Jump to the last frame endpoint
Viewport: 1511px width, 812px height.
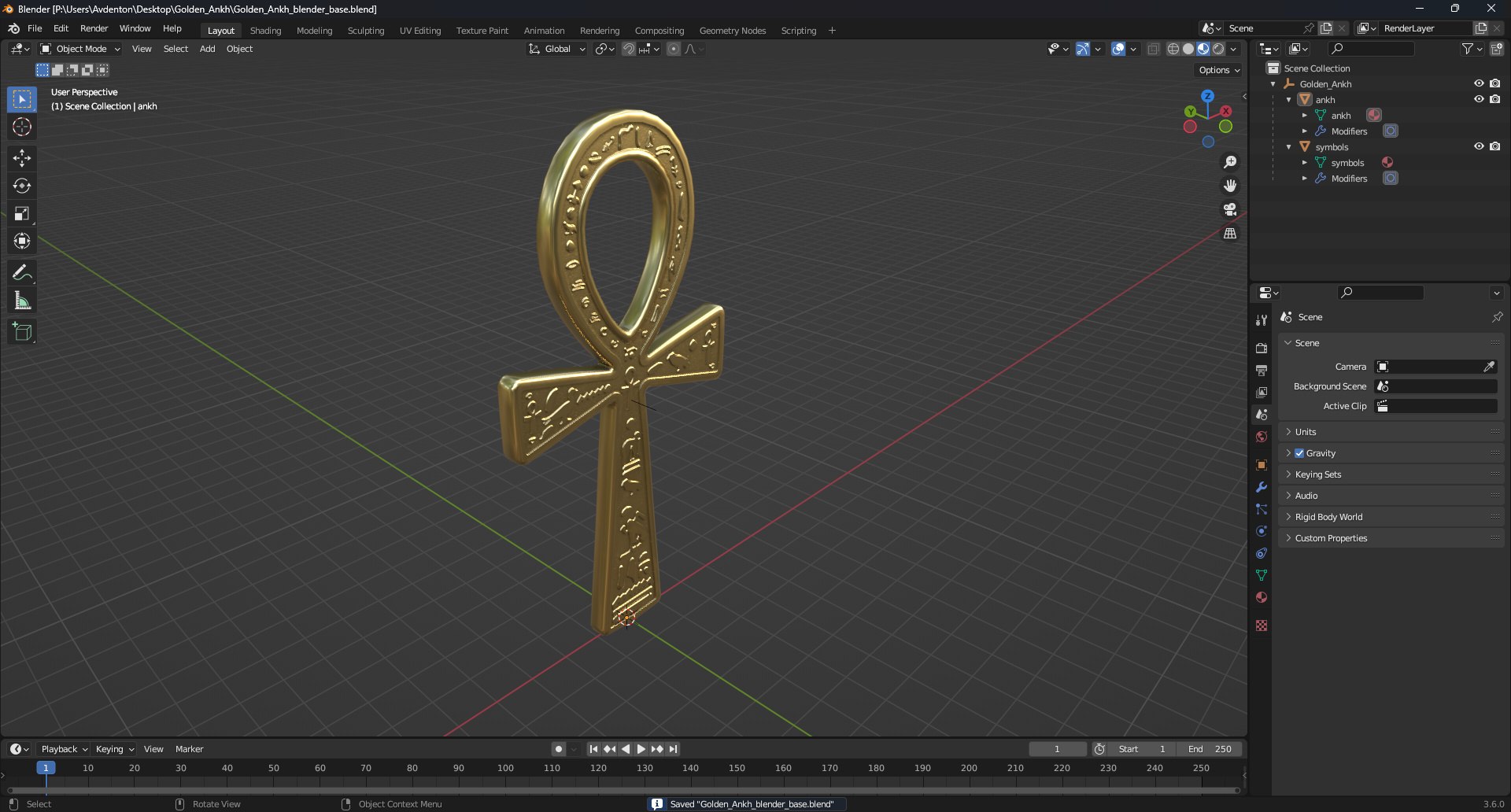(674, 749)
